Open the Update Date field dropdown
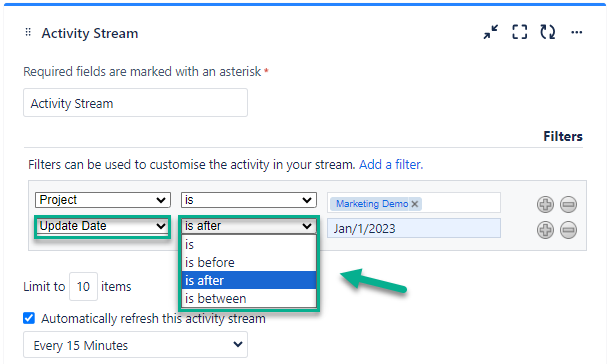Screen dimensions: 614x364 coord(103,226)
